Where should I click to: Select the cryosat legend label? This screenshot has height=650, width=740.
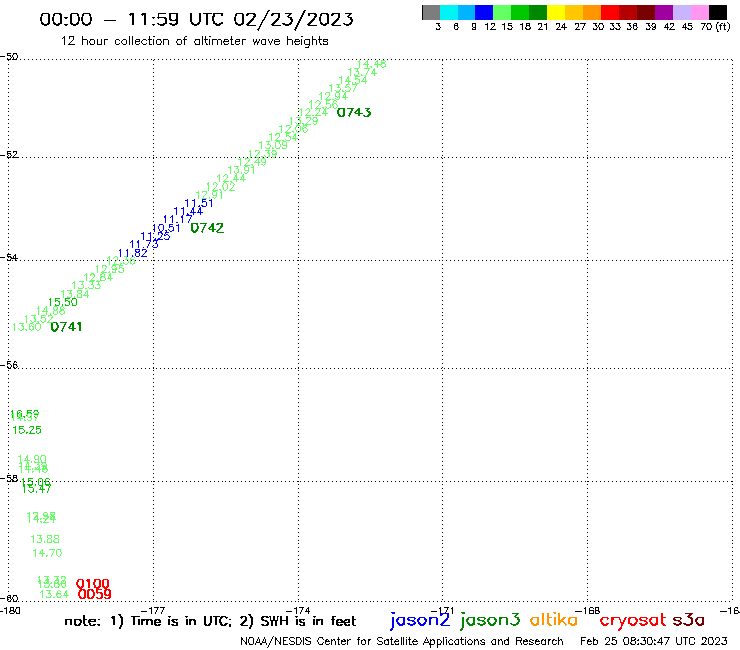633,620
